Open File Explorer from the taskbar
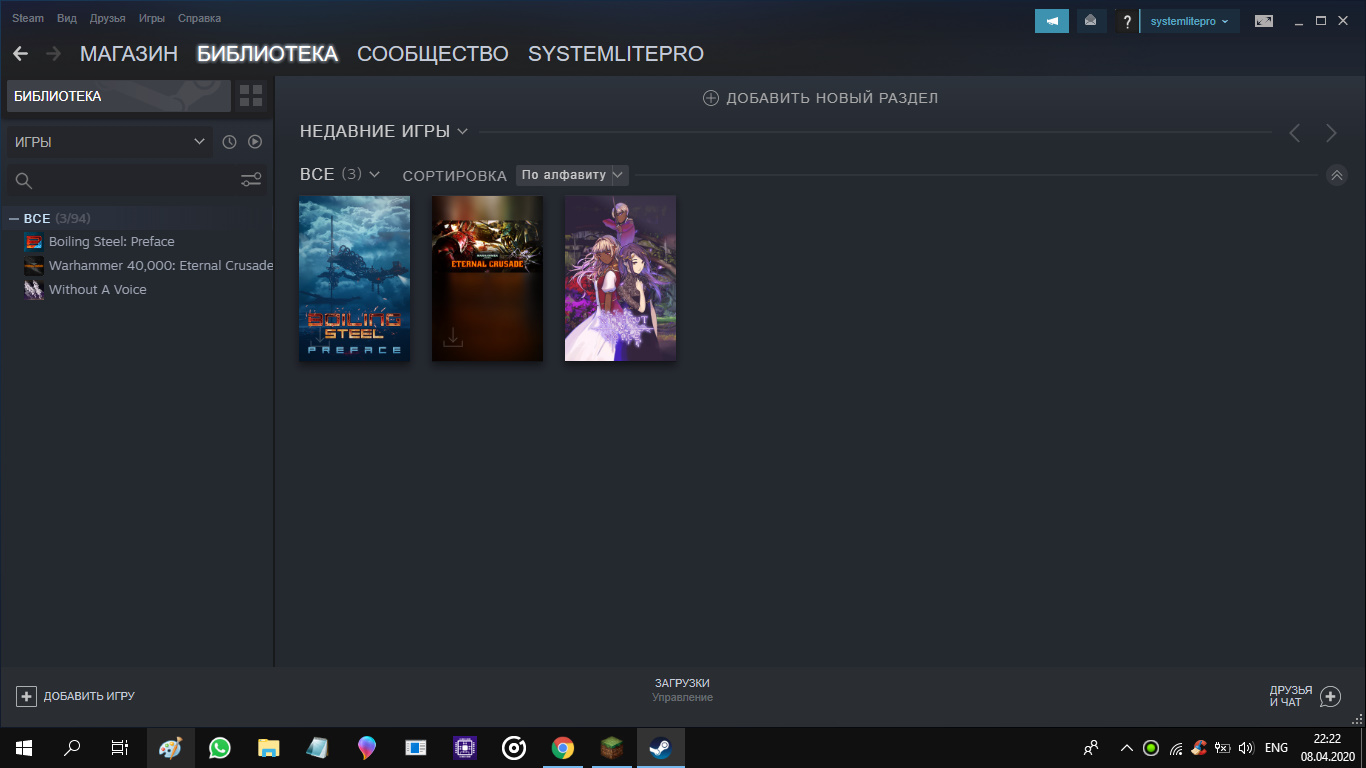The width and height of the screenshot is (1366, 768). pyautogui.click(x=268, y=747)
